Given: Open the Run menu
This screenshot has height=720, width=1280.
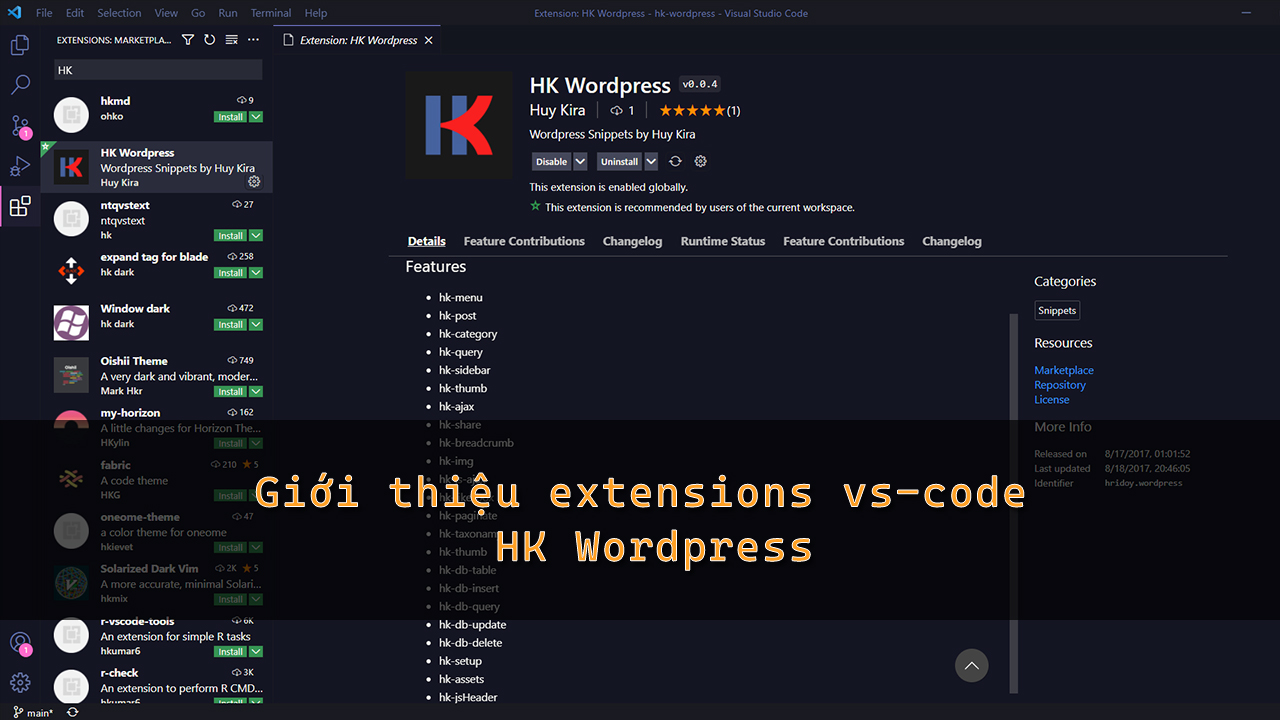Looking at the screenshot, I should tap(228, 13).
